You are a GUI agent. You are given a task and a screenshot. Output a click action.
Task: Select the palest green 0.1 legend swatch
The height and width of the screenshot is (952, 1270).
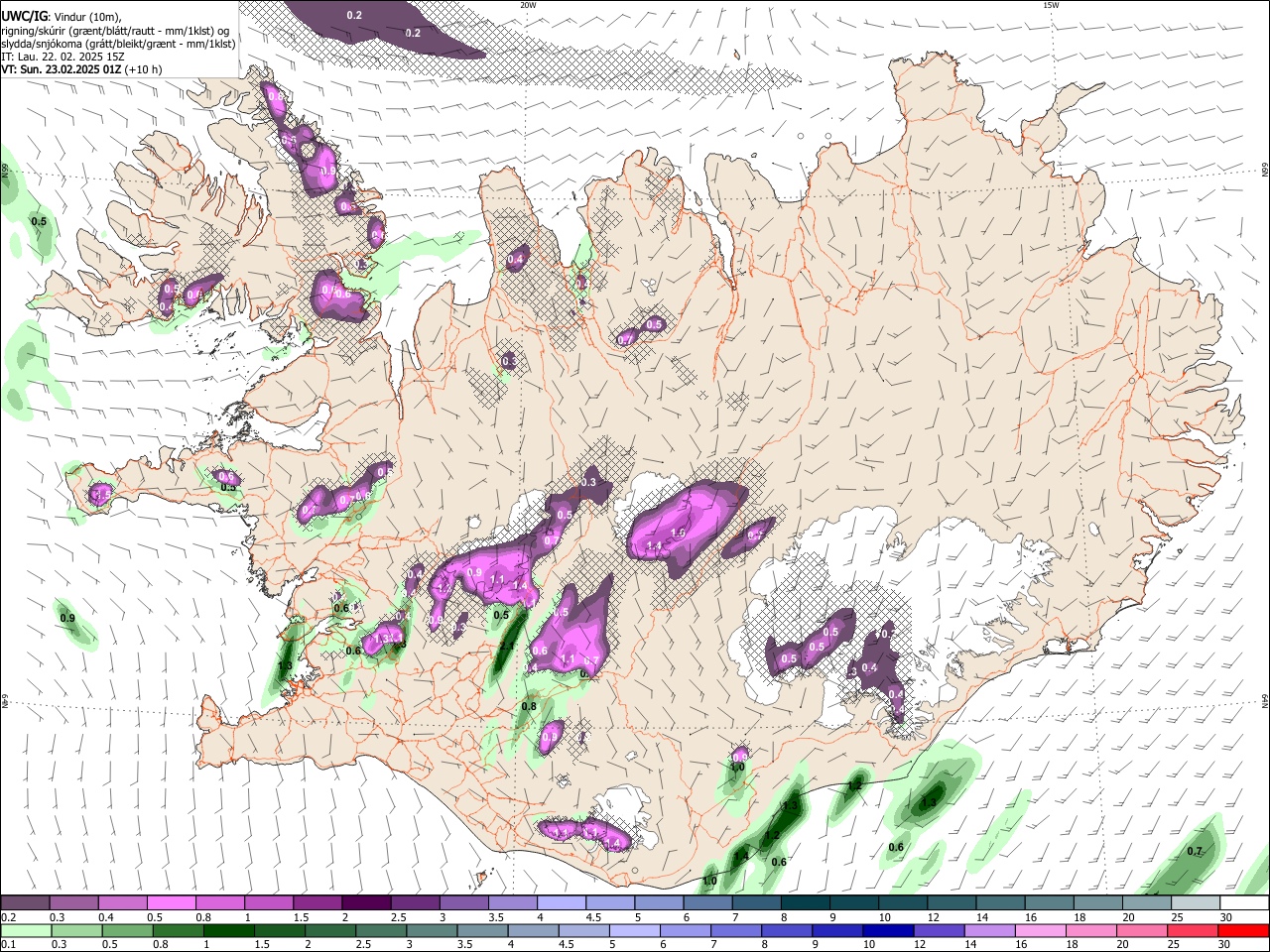[x=26, y=930]
